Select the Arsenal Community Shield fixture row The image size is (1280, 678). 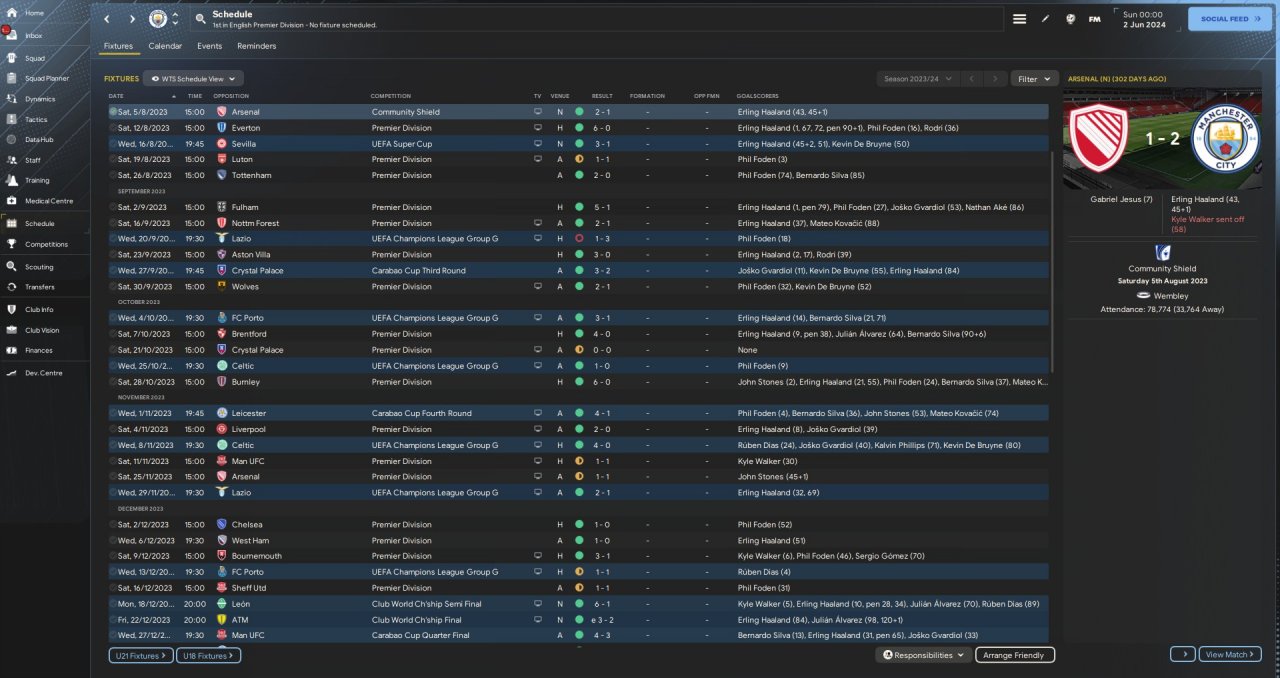pyautogui.click(x=400, y=112)
